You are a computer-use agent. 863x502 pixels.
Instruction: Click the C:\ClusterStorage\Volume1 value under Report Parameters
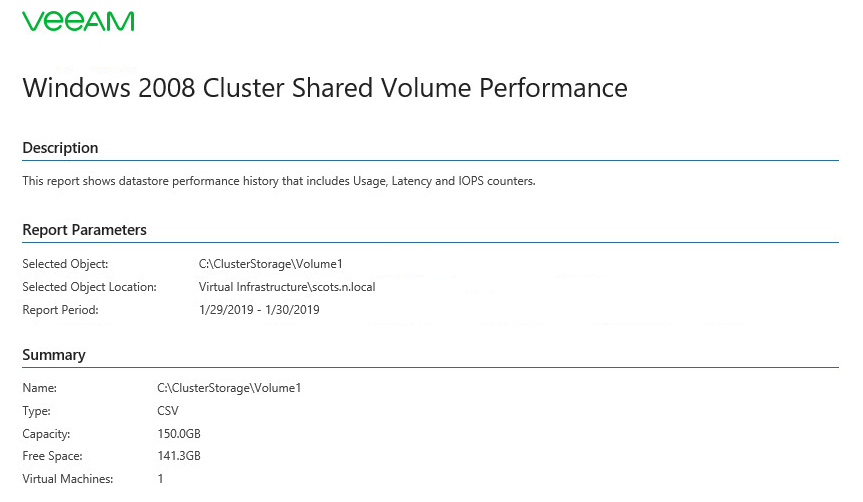tap(270, 264)
